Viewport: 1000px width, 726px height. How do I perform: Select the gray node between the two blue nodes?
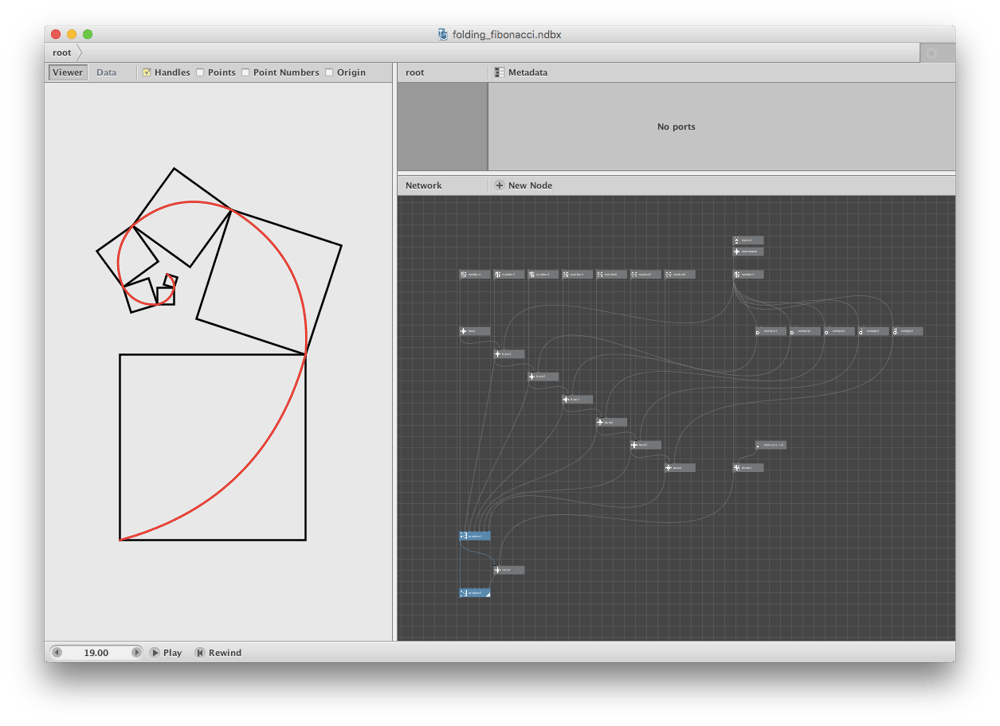pos(510,570)
